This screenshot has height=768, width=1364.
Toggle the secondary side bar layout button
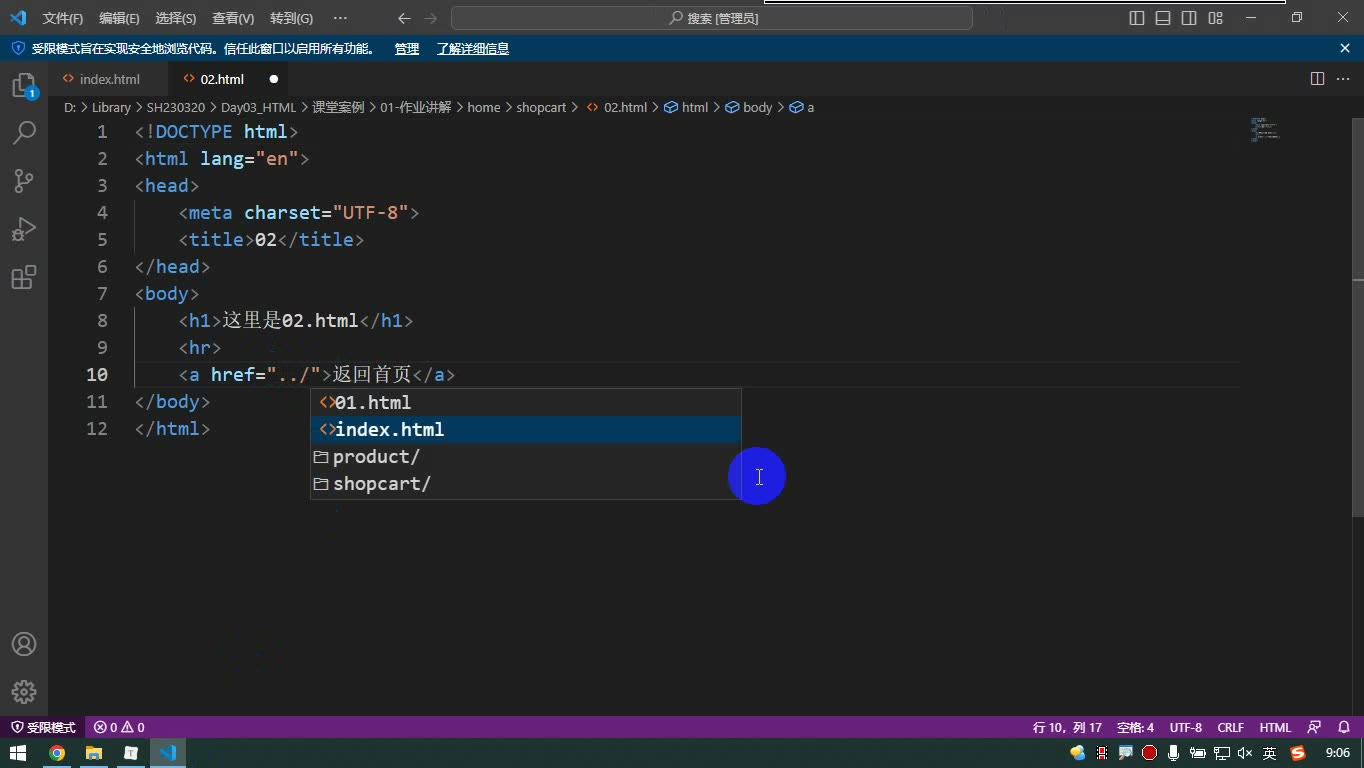pos(1189,18)
